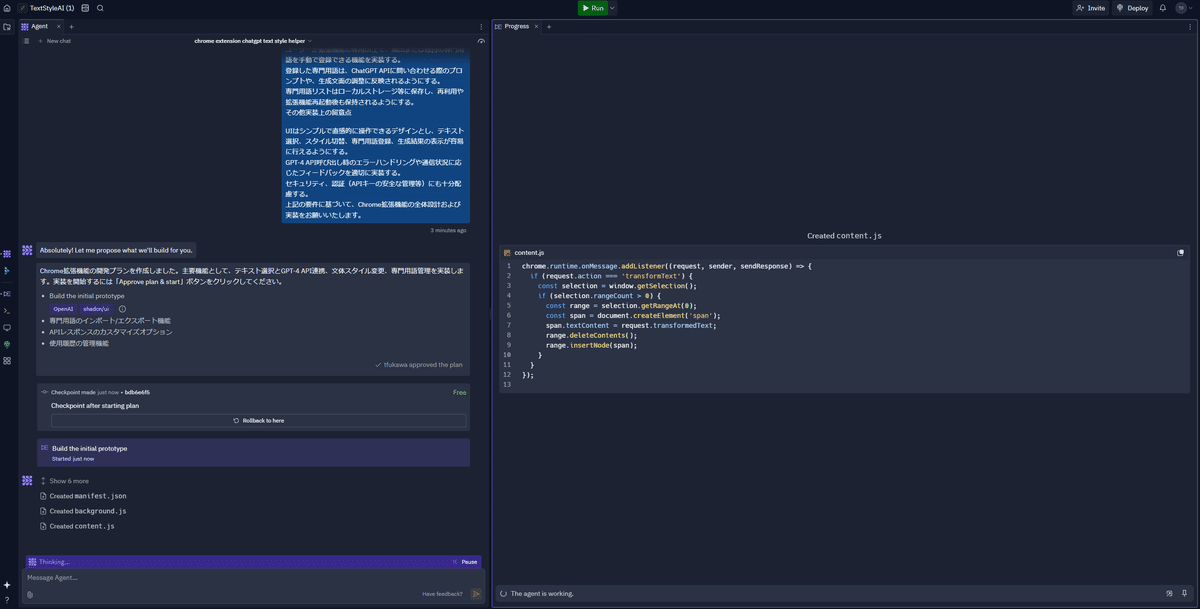Image resolution: width=1200 pixels, height=609 pixels.
Task: Open the Preview monitor tool in sidebar
Action: [7, 328]
